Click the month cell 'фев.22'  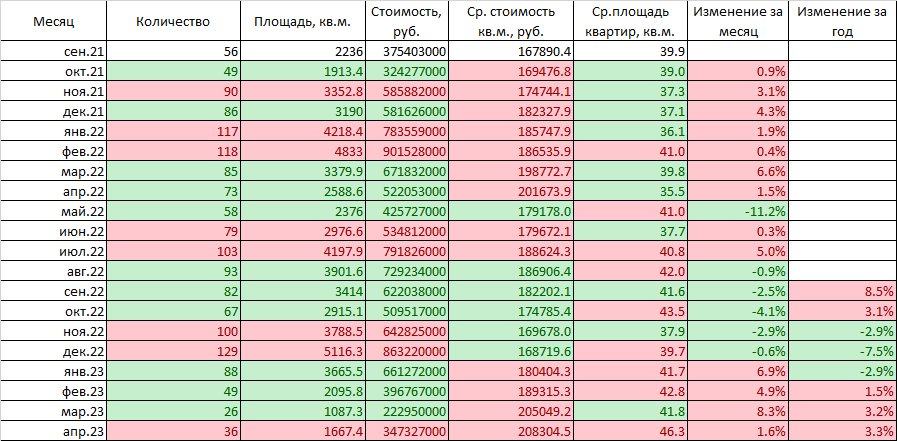pyautogui.click(x=54, y=152)
